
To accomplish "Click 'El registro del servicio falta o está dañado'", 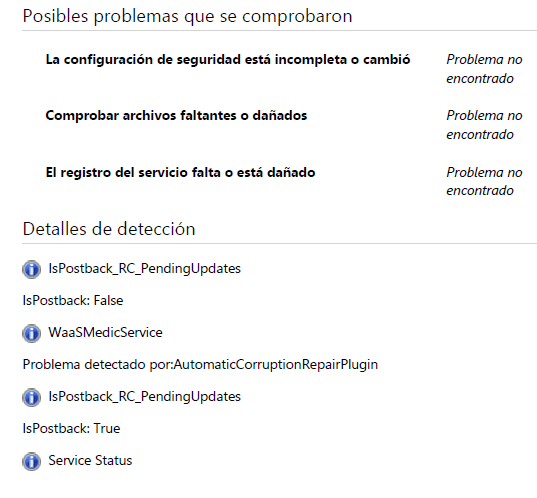I will 180,172.
